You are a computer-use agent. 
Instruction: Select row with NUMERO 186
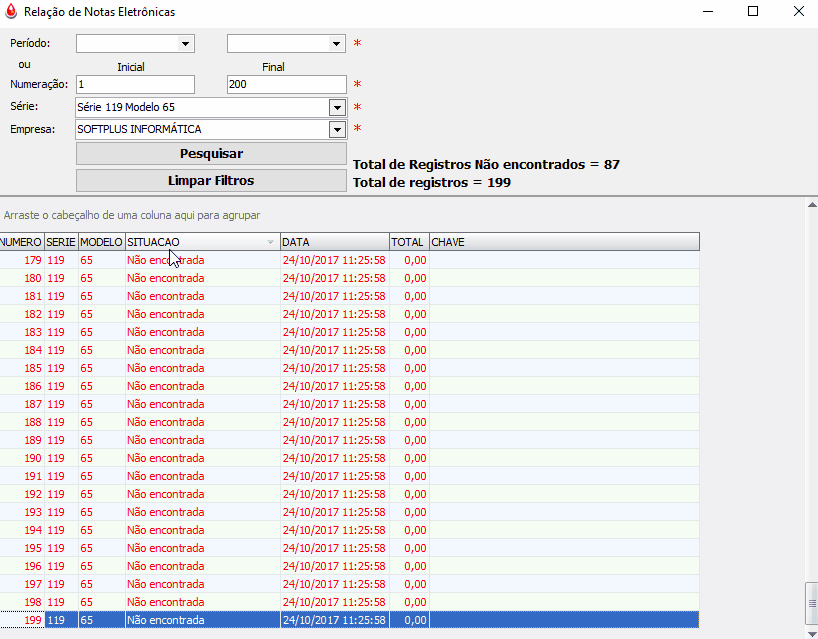pos(350,386)
